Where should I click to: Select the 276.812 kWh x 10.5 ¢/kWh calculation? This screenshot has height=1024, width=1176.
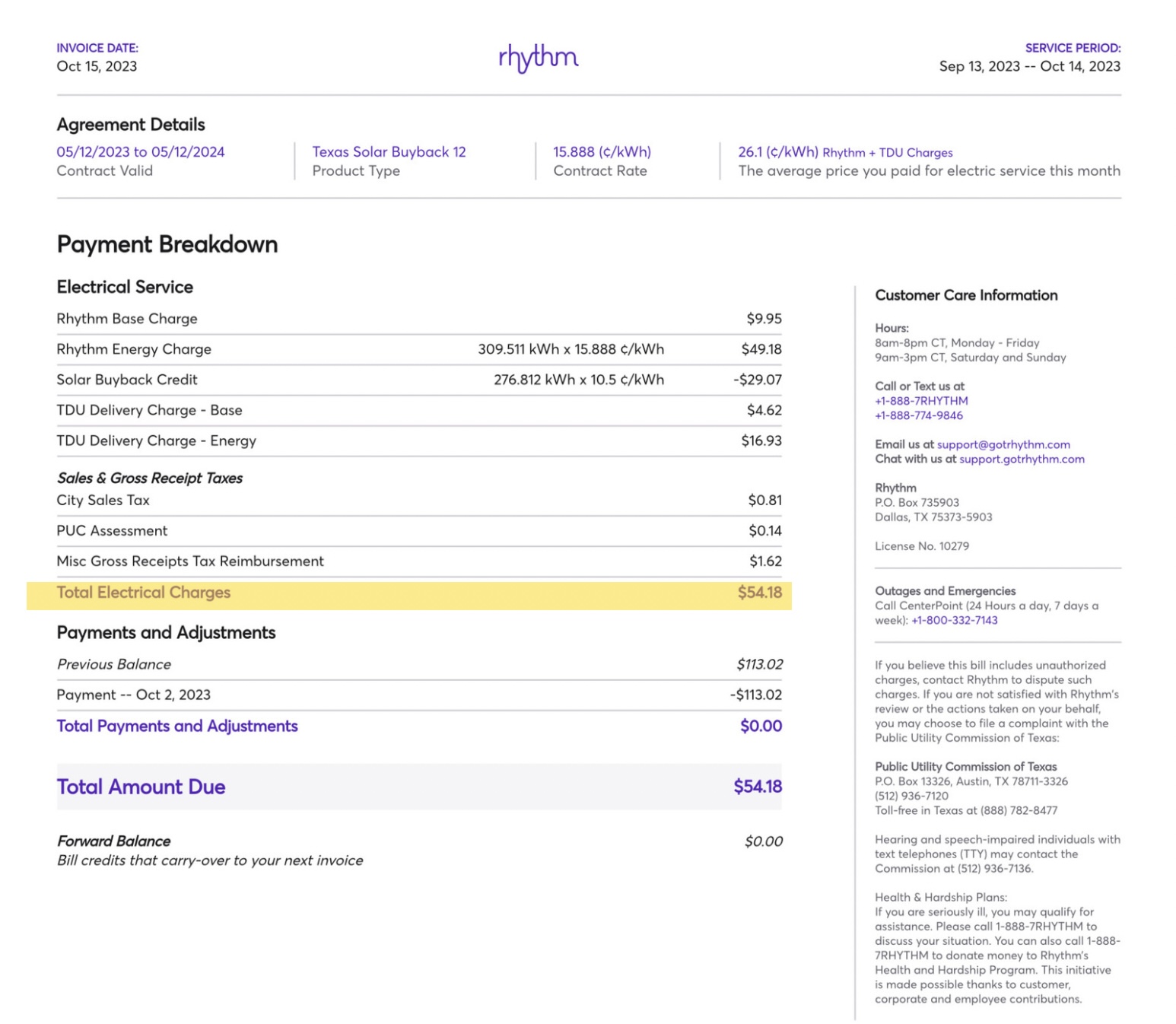click(579, 380)
